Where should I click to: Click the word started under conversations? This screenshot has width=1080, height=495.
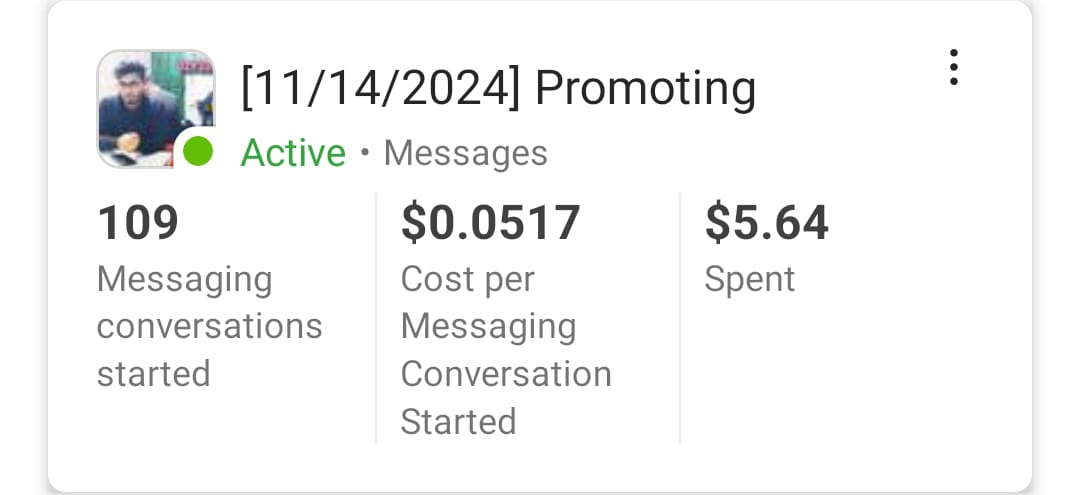(x=153, y=374)
